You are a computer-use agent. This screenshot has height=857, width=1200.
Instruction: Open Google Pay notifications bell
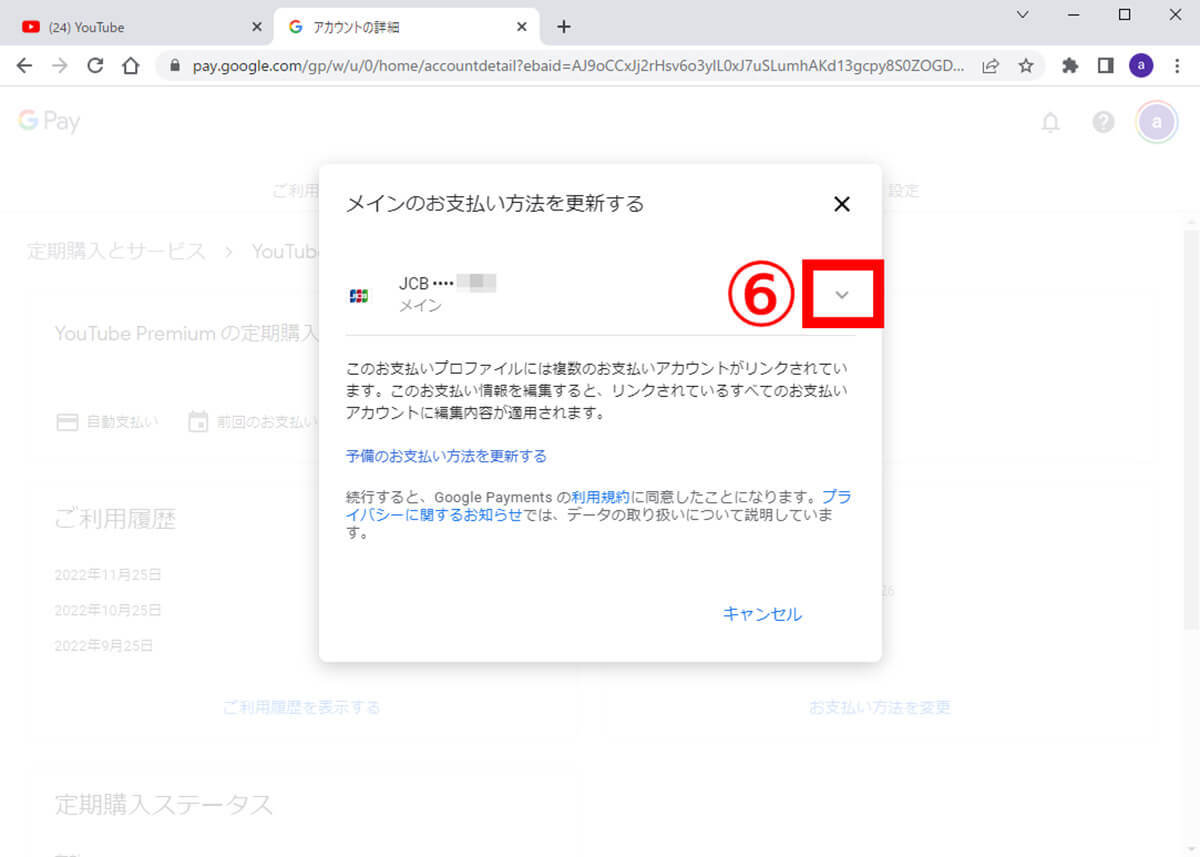(1050, 122)
